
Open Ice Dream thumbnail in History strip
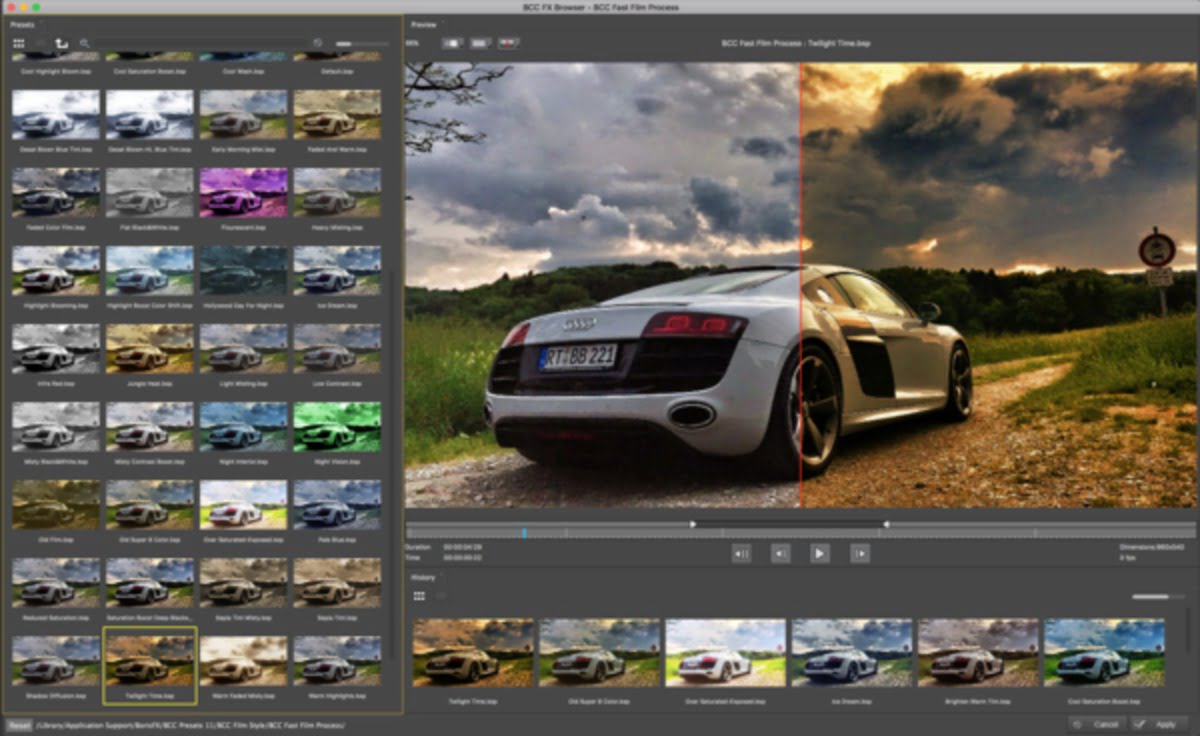coord(852,652)
